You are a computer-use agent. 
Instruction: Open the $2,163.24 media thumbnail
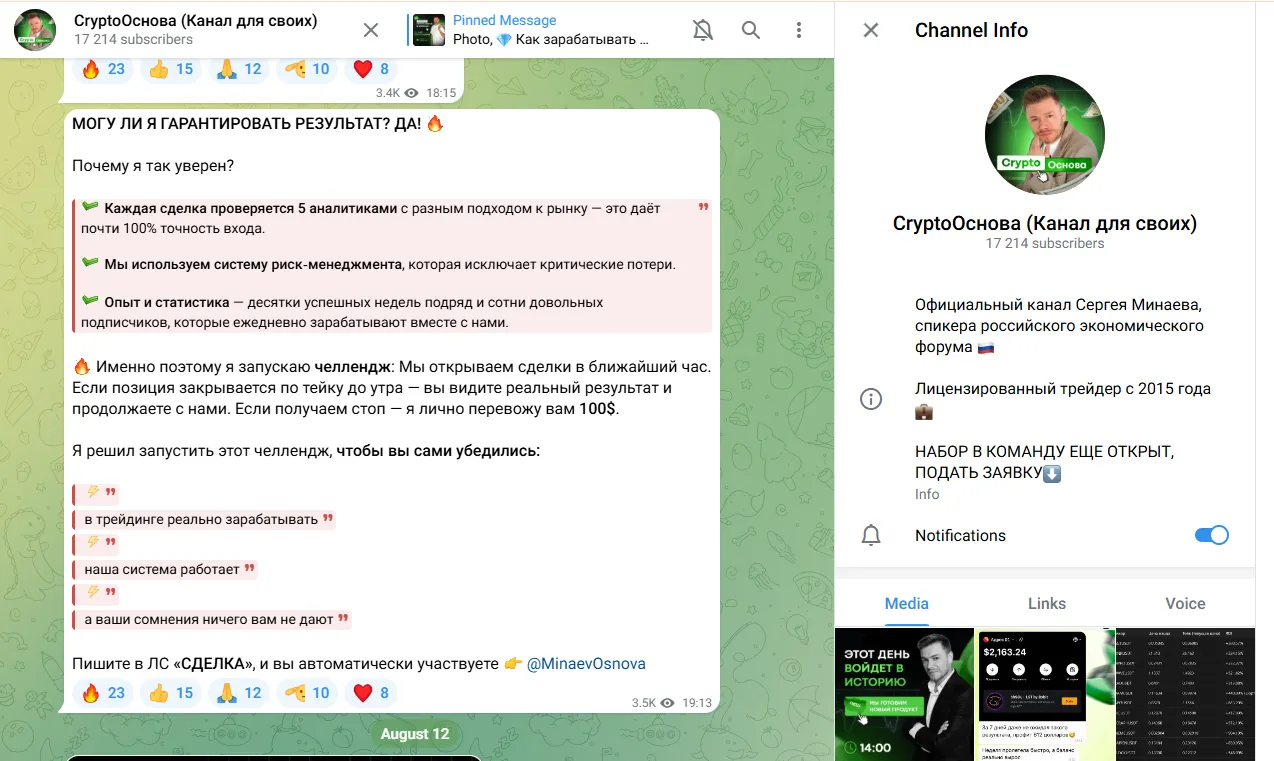[x=1045, y=694]
